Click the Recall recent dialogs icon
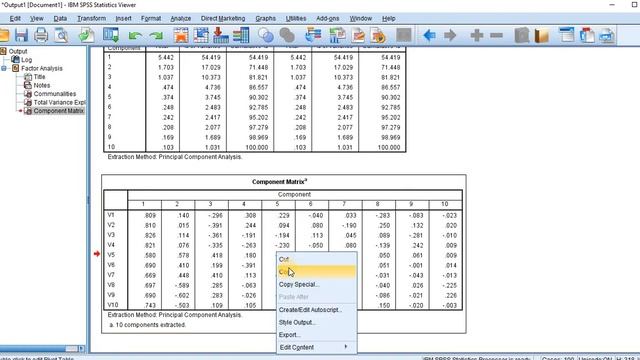640x360 pixels. 111,36
